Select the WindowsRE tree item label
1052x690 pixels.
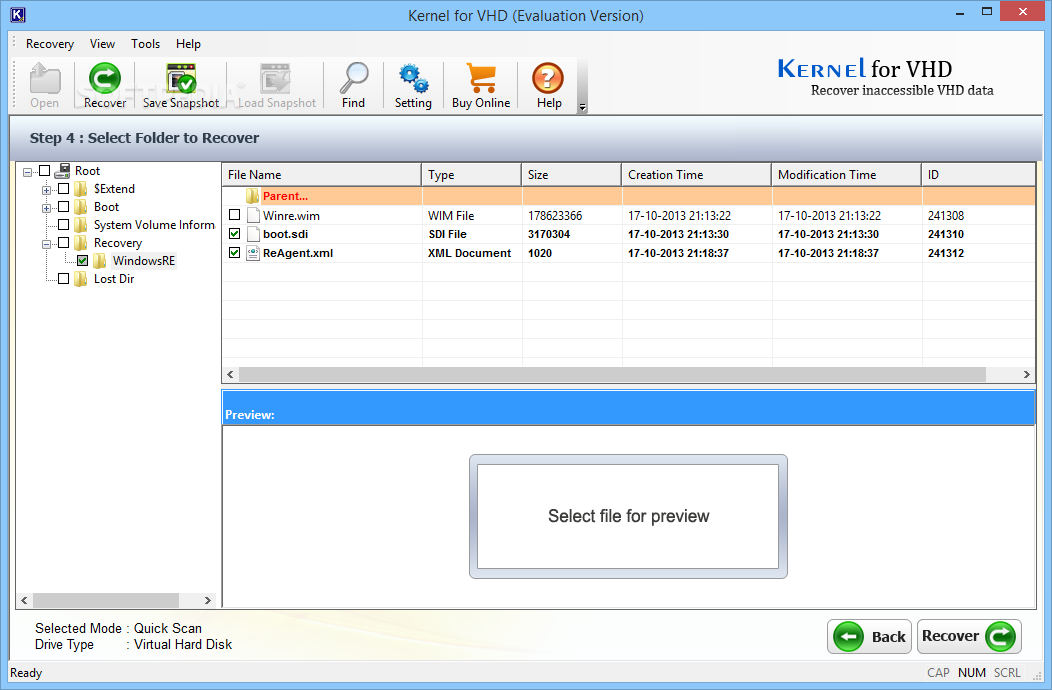point(144,260)
